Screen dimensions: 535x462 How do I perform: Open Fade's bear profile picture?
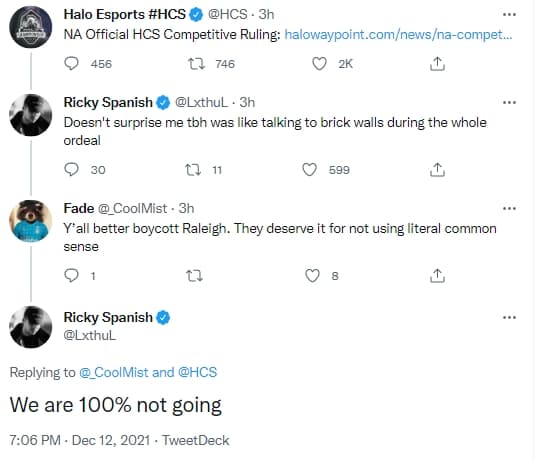[31, 221]
